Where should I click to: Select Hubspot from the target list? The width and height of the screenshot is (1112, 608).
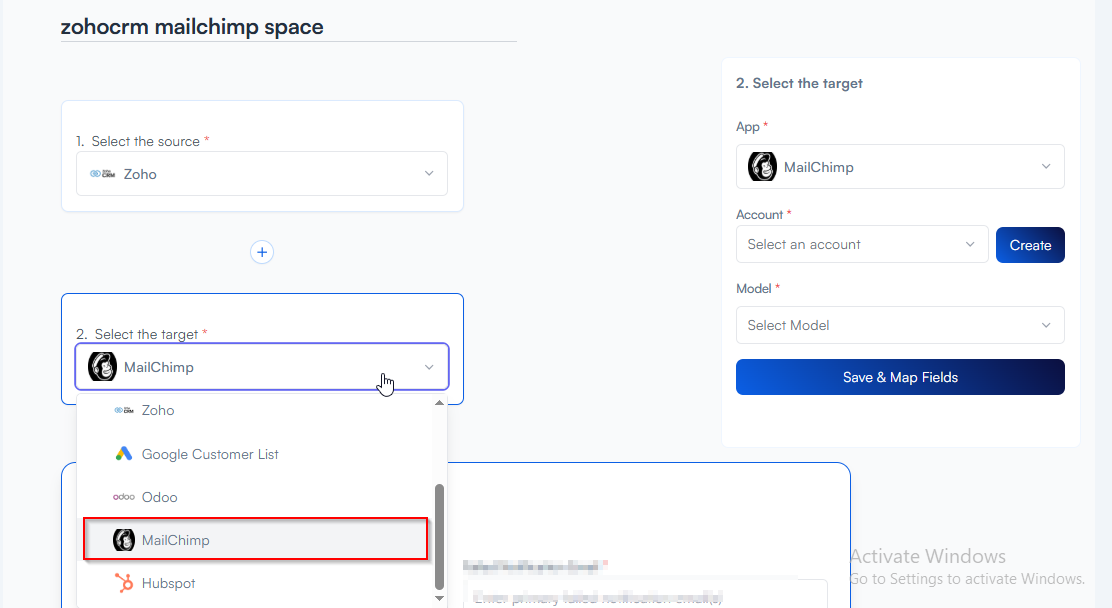(169, 583)
